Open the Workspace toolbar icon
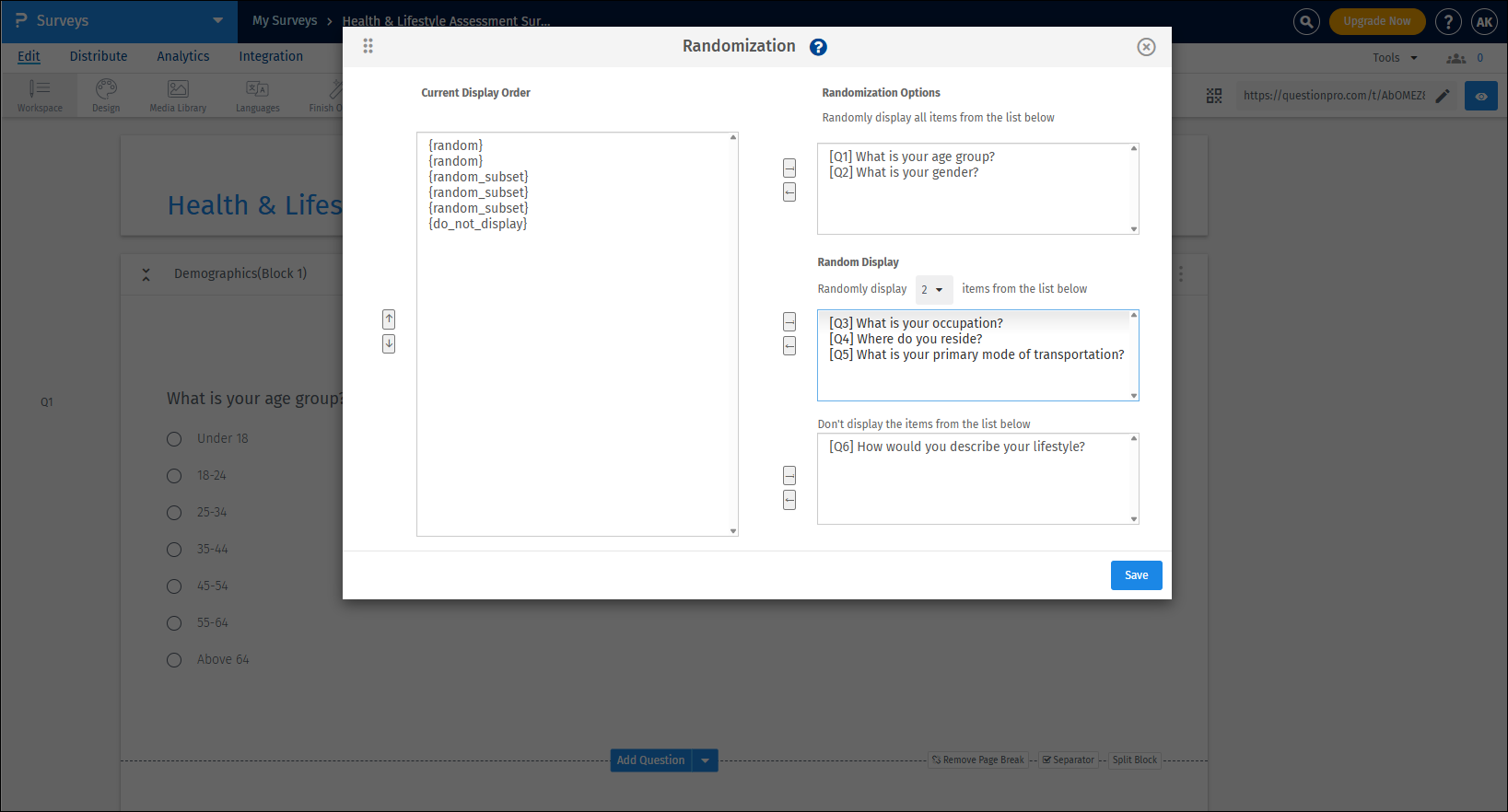 click(x=40, y=96)
